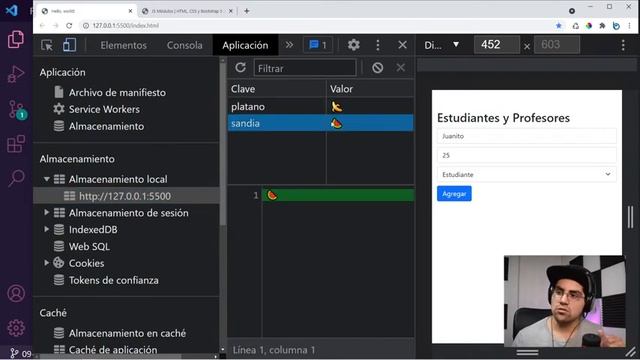The image size is (640, 360).
Task: Open Almacenamiento under Aplicación
Action: click(x=106, y=127)
